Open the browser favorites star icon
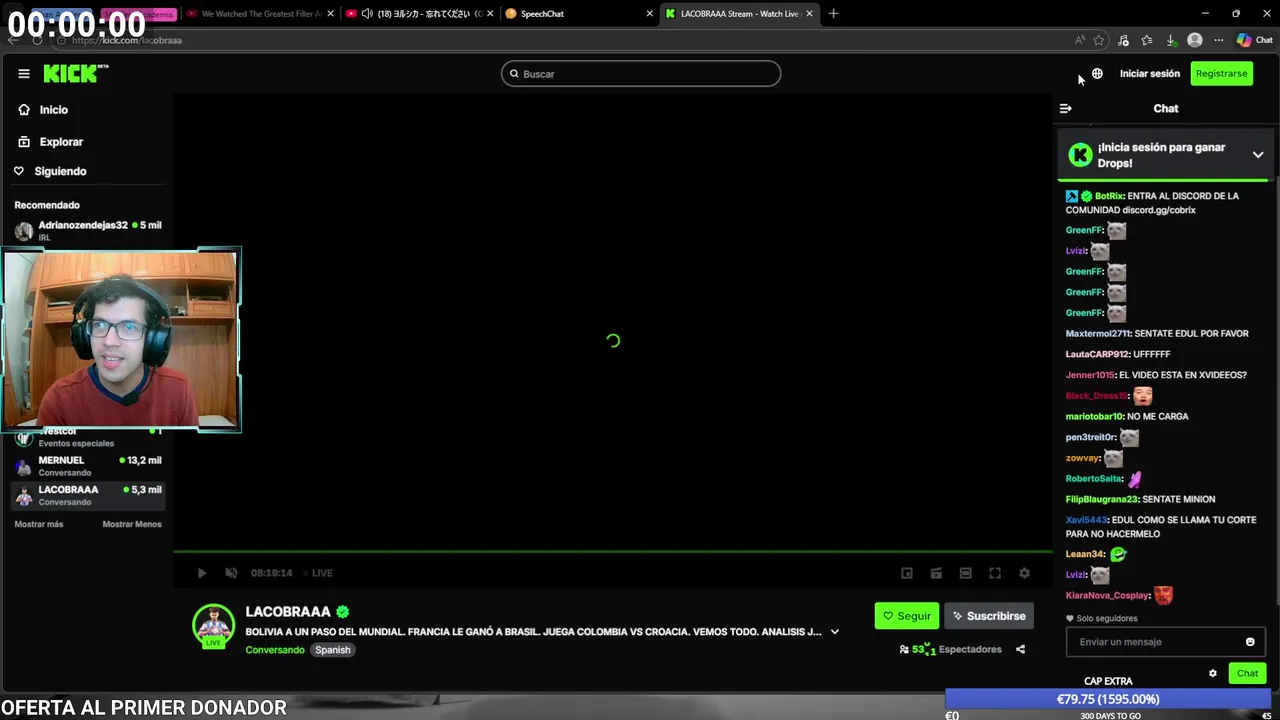Screen dimensions: 1280x720 [x=1099, y=40]
